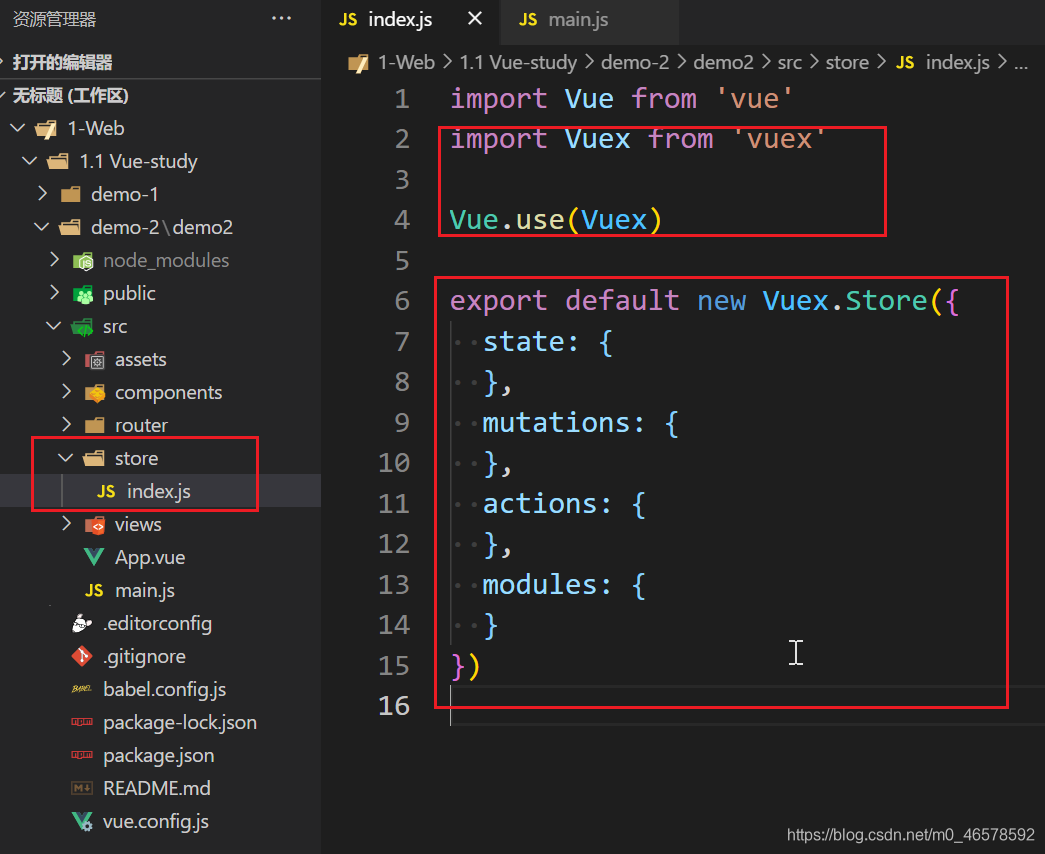Click the demo-1 folder icon
1045x854 pixels.
[71, 195]
